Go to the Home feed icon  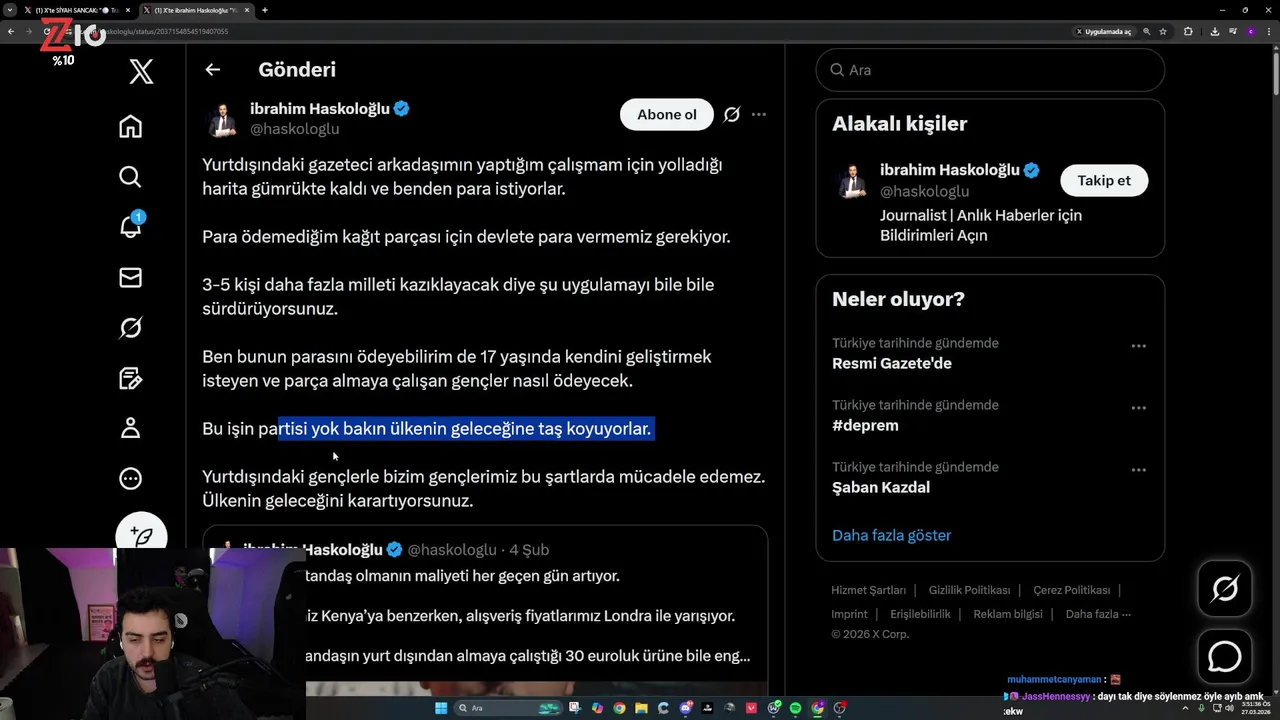click(x=130, y=126)
